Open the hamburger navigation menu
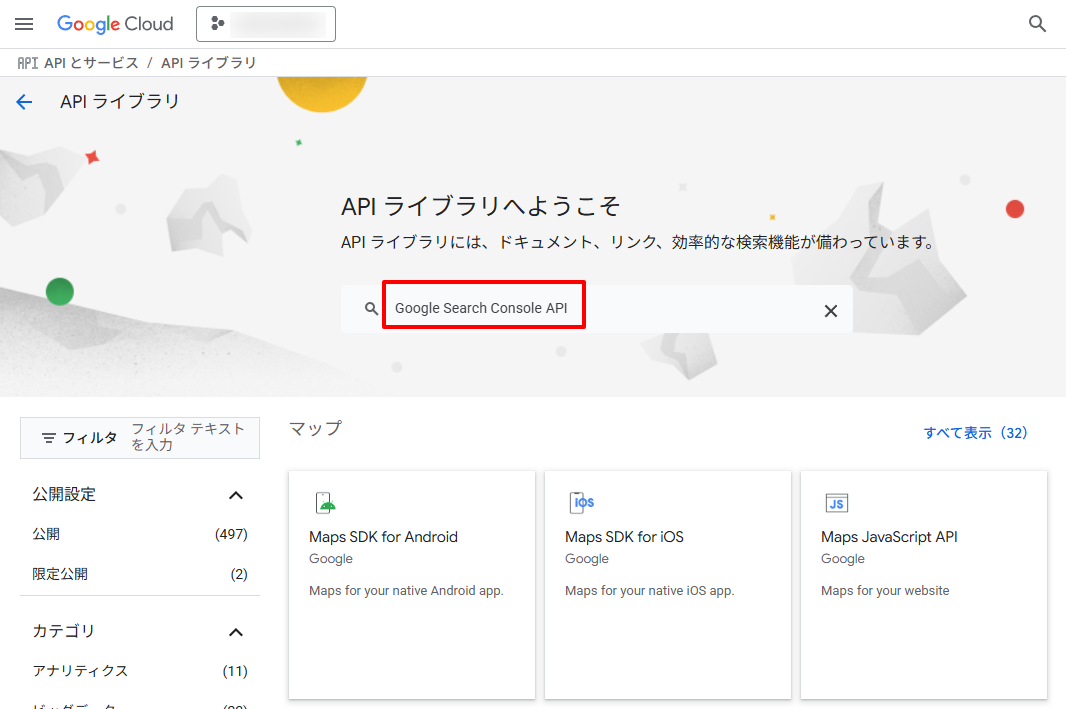 (24, 24)
